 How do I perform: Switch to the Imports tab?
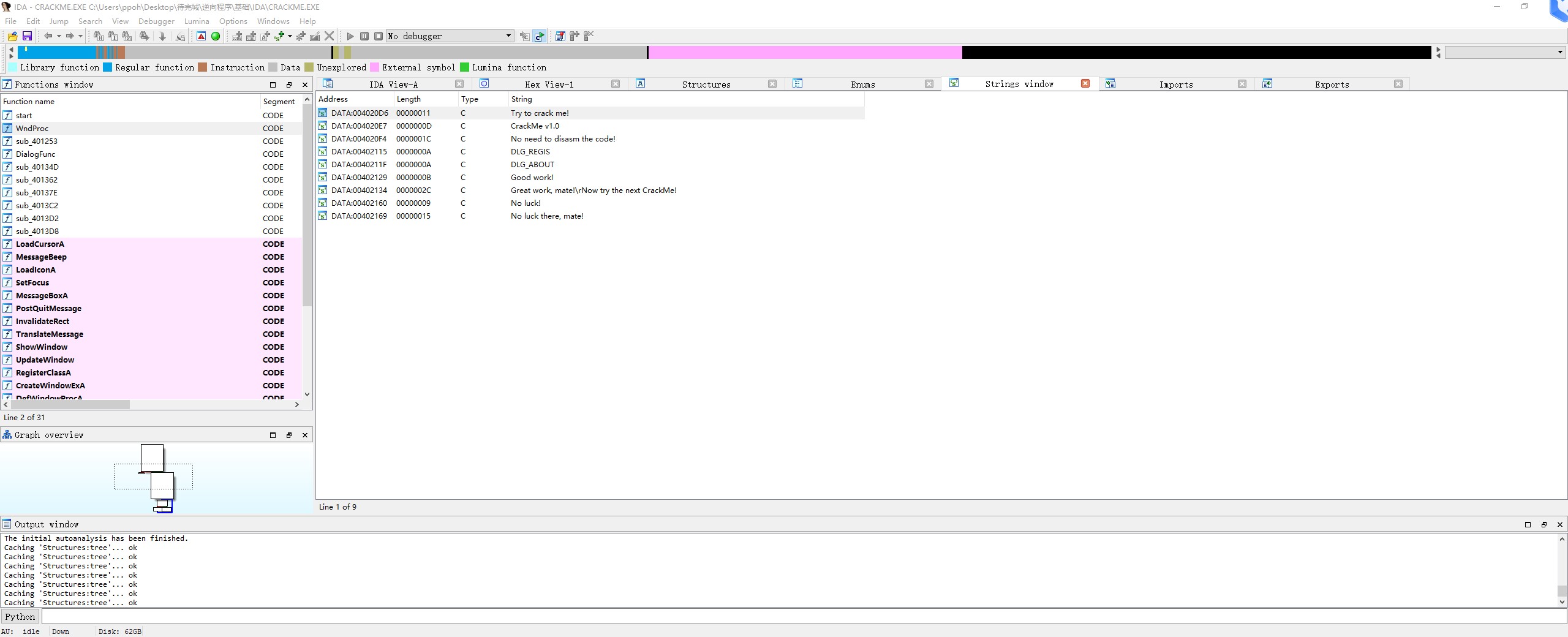pos(1176,85)
